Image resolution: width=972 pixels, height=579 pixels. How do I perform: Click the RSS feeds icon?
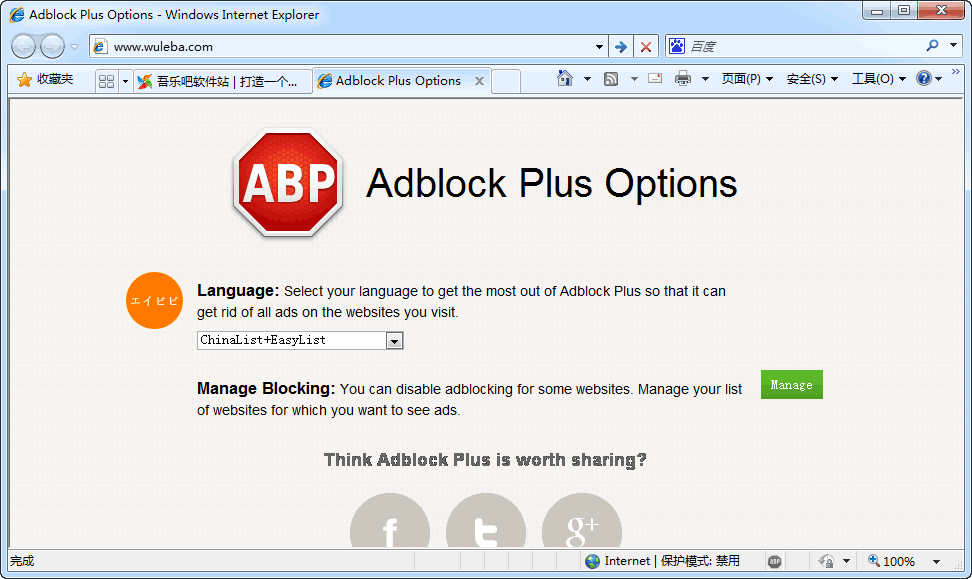611,79
